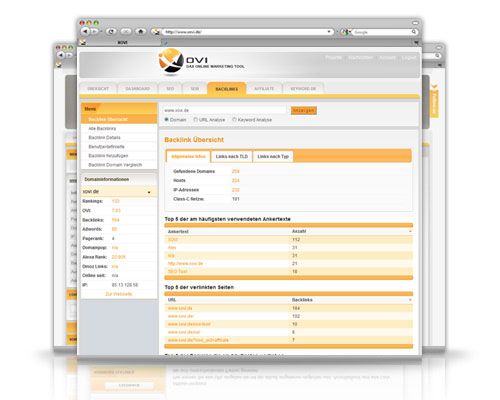Open the SEM main tab
The height and width of the screenshot is (400, 500).
tap(195, 89)
